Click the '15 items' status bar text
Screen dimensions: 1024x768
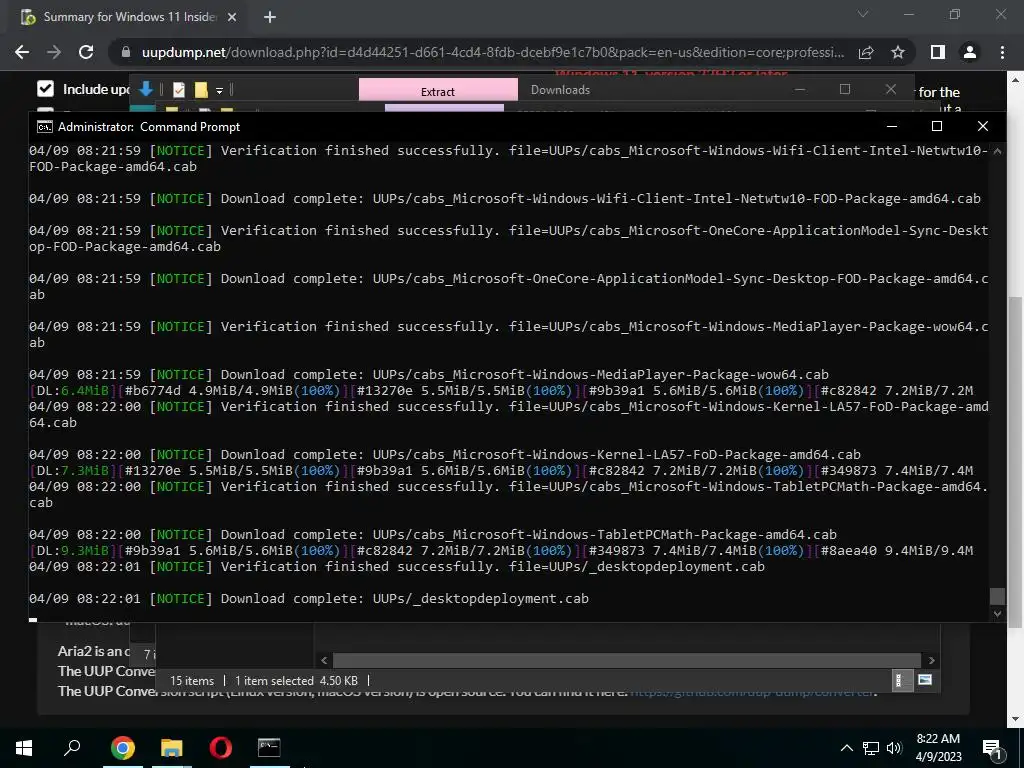(x=192, y=680)
